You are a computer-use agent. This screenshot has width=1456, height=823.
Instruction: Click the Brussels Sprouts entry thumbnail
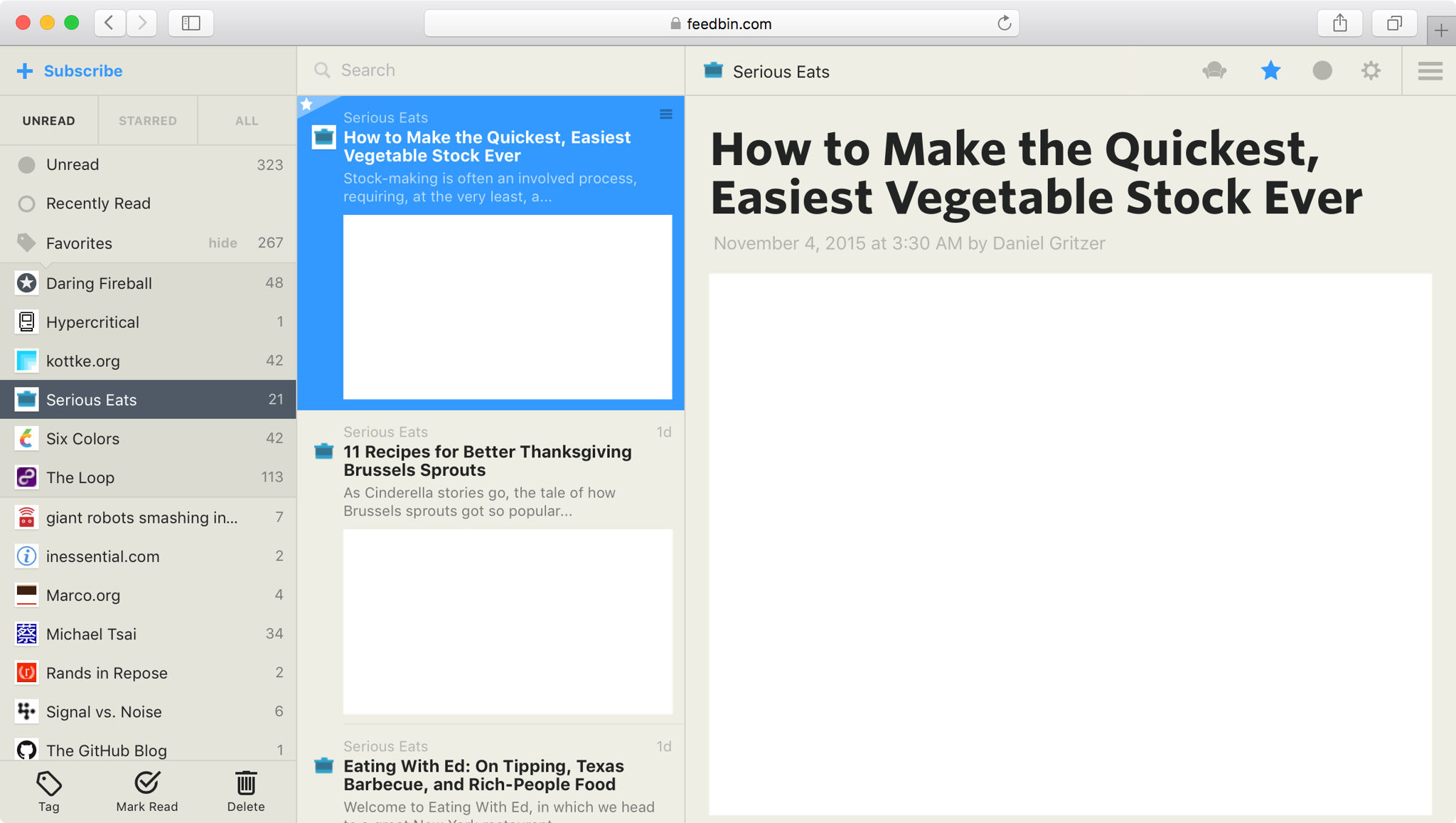tap(508, 621)
